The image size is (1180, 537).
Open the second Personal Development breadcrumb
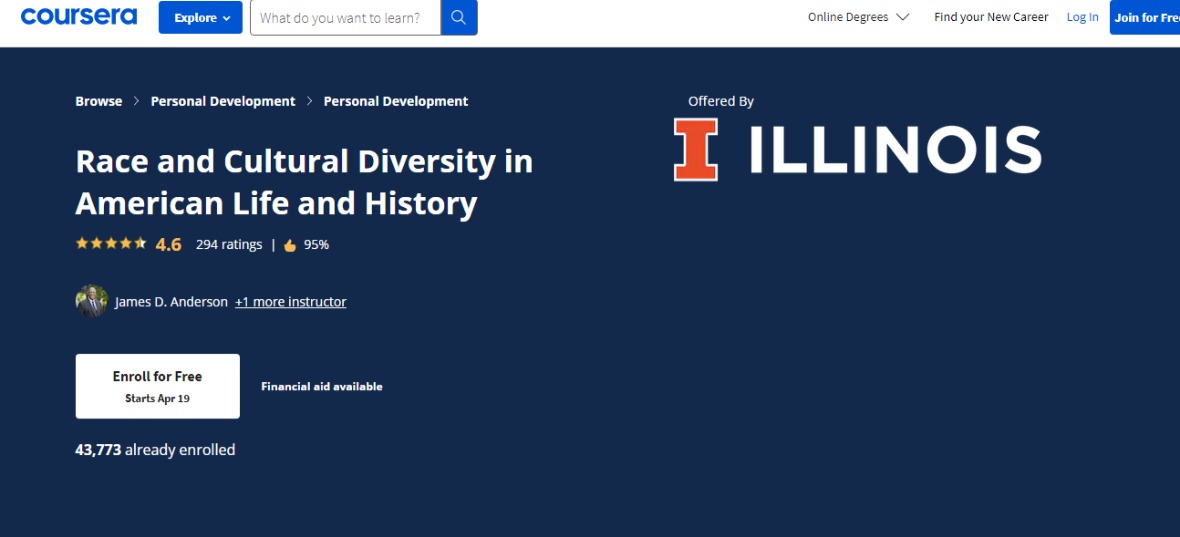tap(396, 101)
